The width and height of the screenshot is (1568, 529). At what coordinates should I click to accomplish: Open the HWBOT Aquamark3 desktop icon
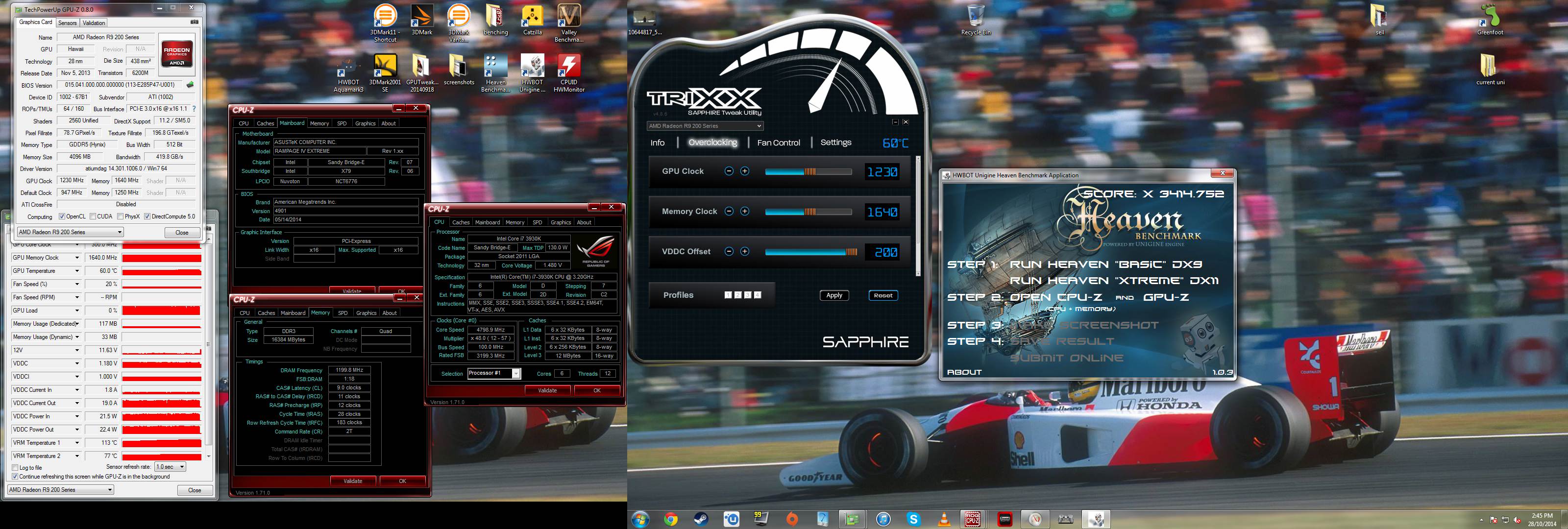(x=348, y=73)
